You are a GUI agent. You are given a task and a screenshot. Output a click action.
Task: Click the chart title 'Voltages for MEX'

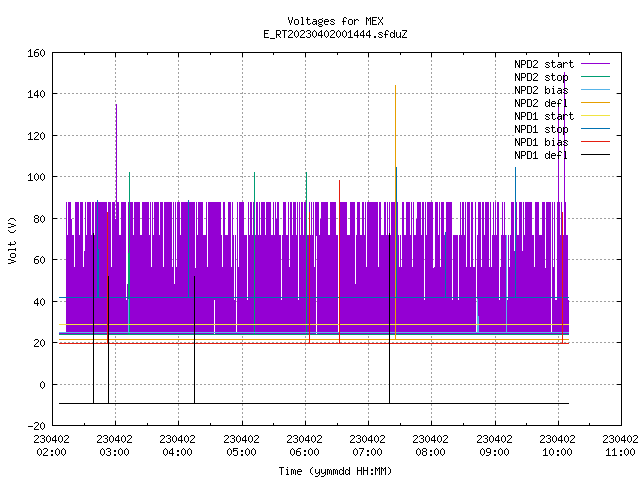point(335,21)
